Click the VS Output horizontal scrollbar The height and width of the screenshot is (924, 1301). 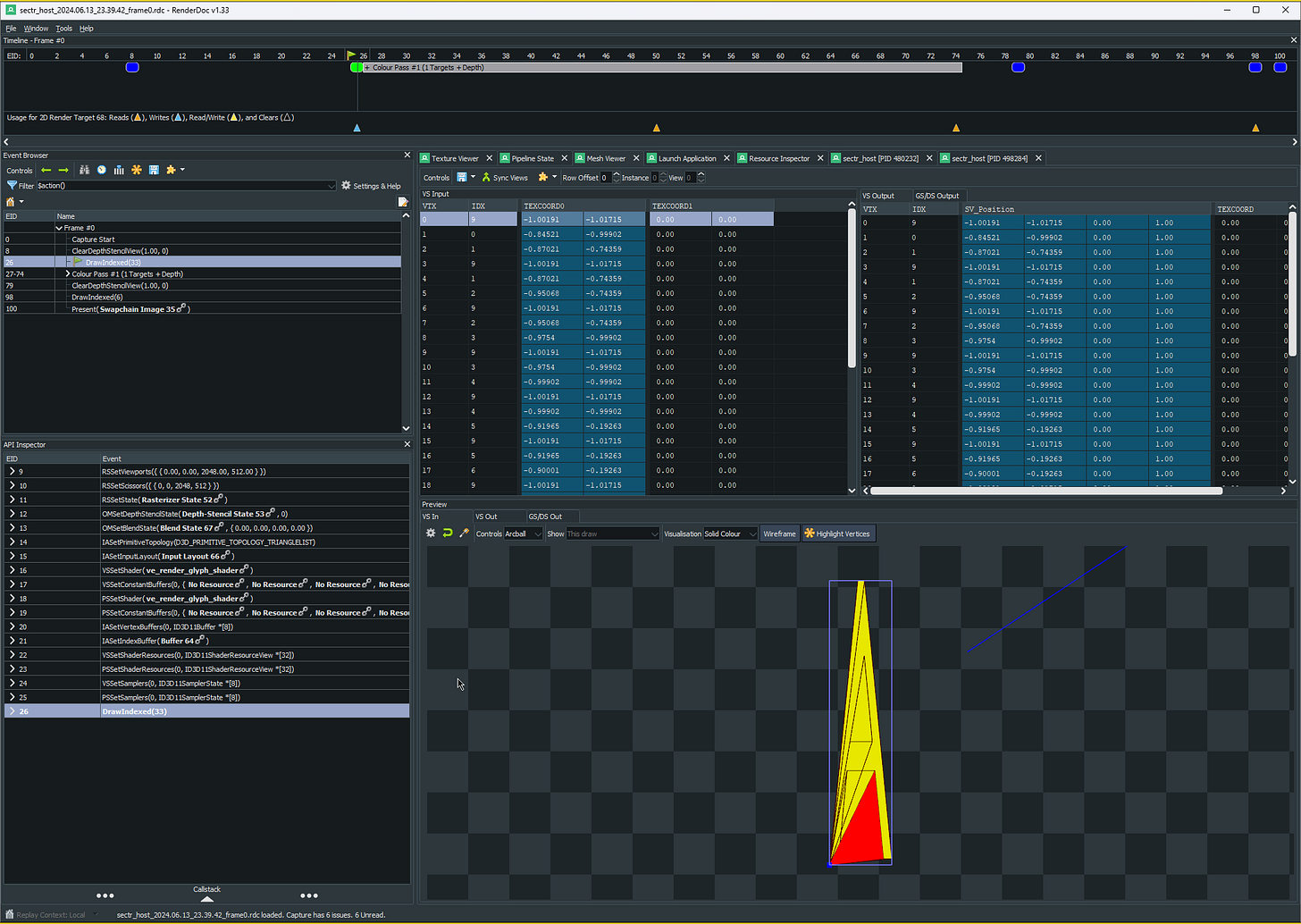pyautogui.click(x=1045, y=491)
